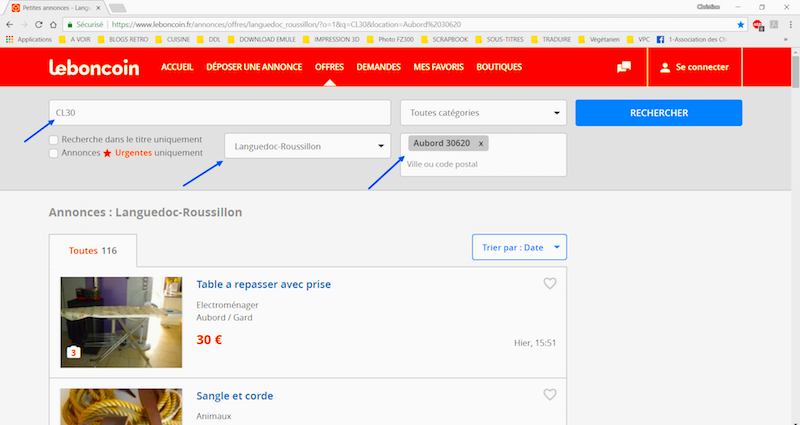Viewport: 800px width, 425px height.
Task: Open the DOWNLOAD EMULE bookmark folder
Action: point(262,39)
